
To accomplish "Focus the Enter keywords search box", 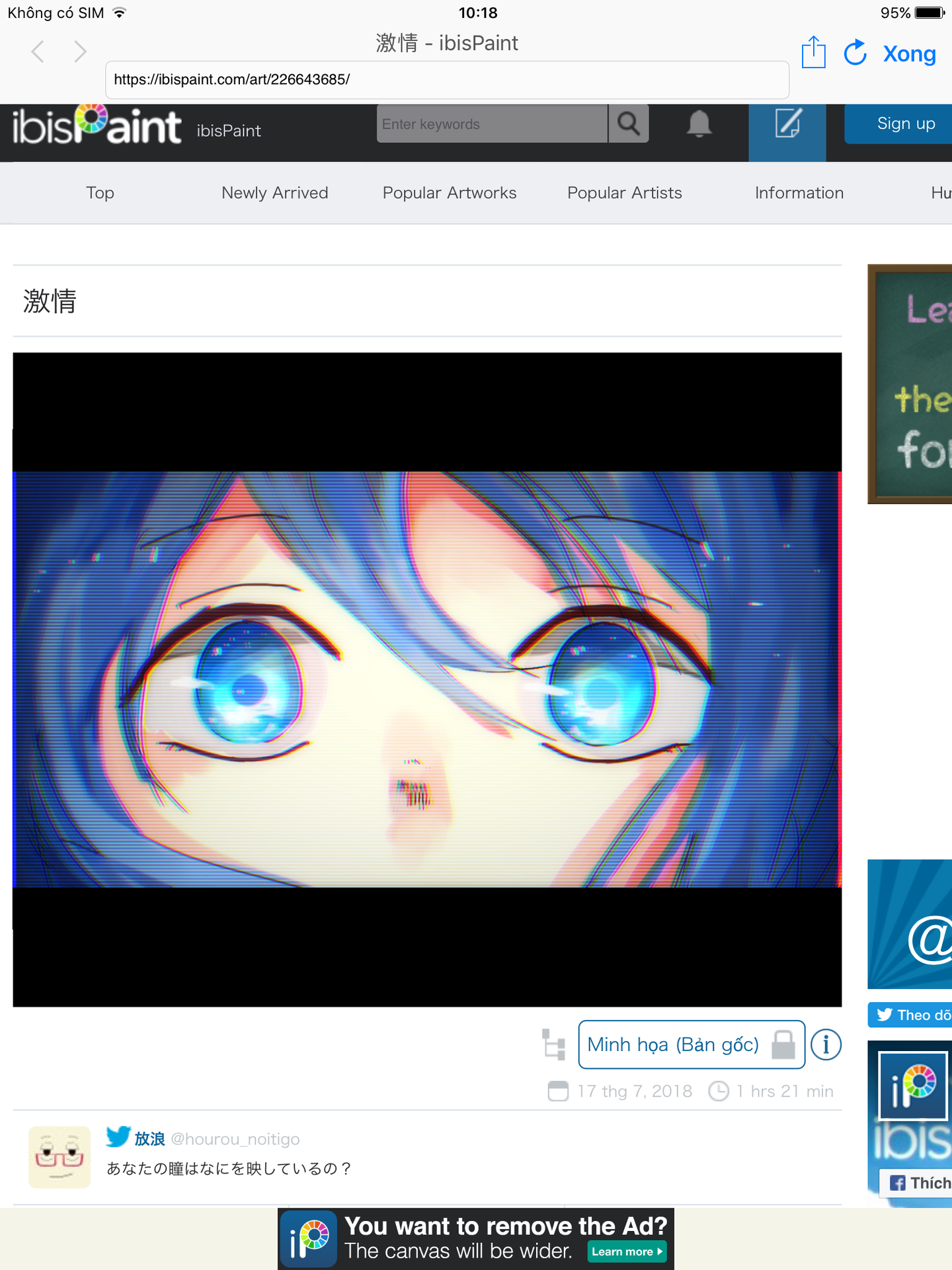I will (492, 124).
